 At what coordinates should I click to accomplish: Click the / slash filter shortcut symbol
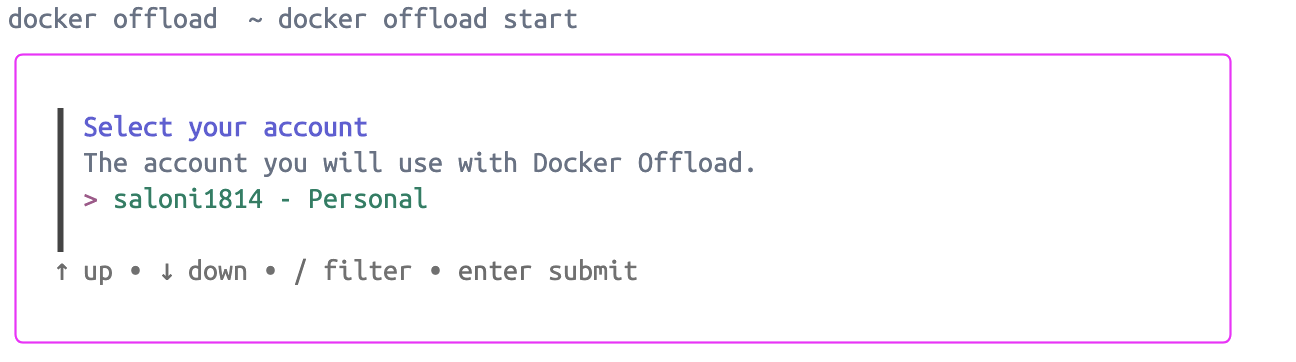click(x=300, y=271)
